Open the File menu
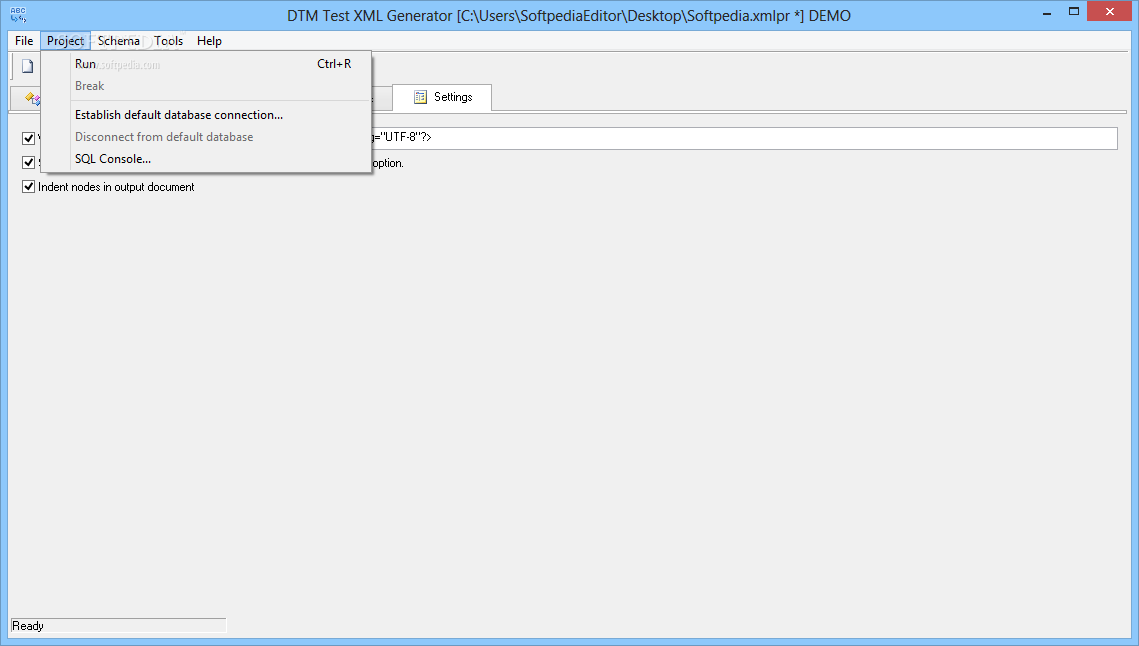 click(x=24, y=41)
